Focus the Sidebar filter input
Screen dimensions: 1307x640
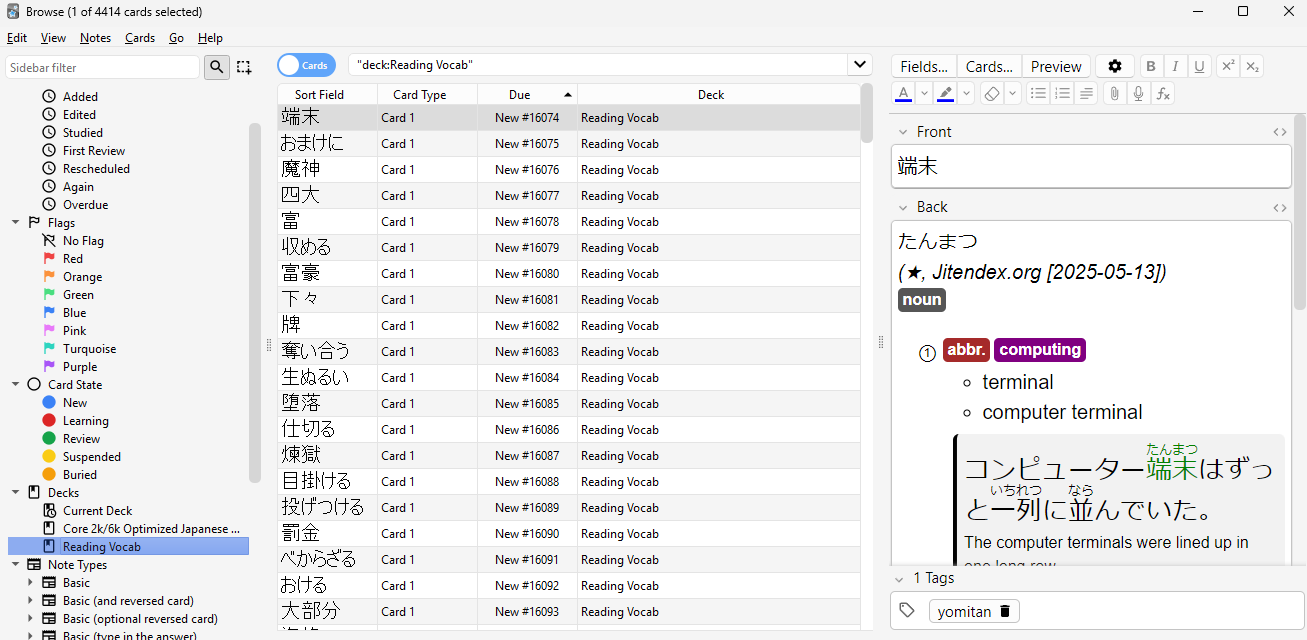[x=102, y=67]
